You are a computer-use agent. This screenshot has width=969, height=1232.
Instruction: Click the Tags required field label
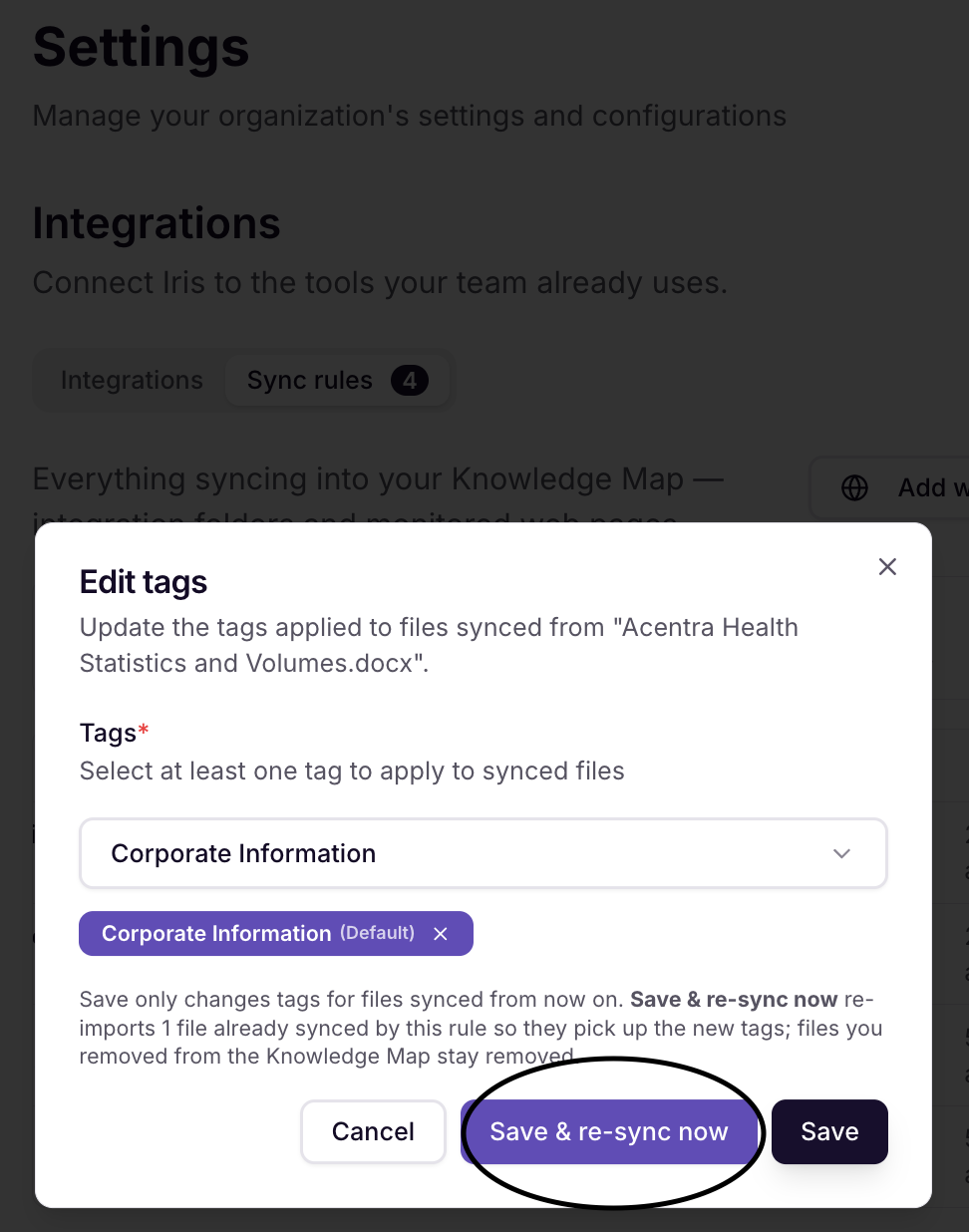click(x=108, y=733)
